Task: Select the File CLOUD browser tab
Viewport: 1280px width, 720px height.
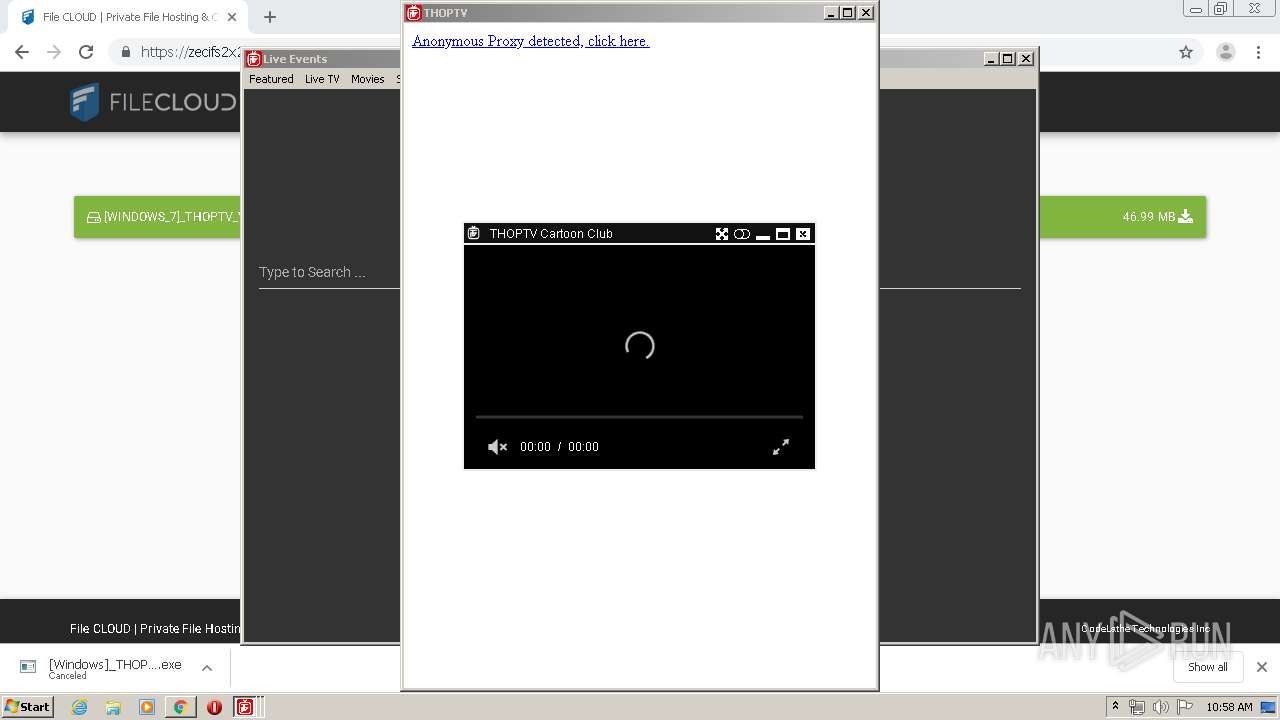Action: pyautogui.click(x=128, y=17)
